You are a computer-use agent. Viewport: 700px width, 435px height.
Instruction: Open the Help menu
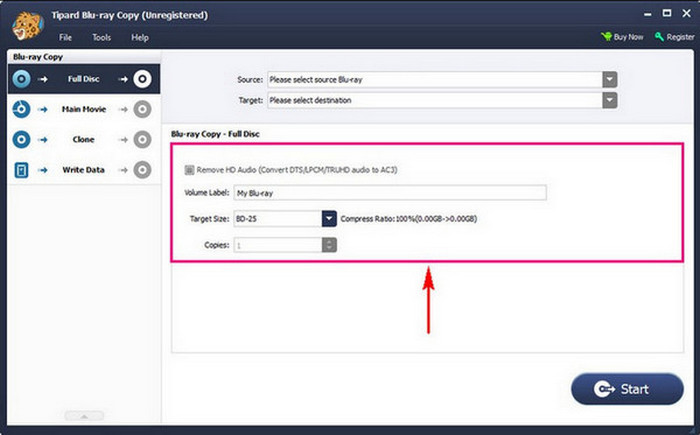click(x=140, y=37)
